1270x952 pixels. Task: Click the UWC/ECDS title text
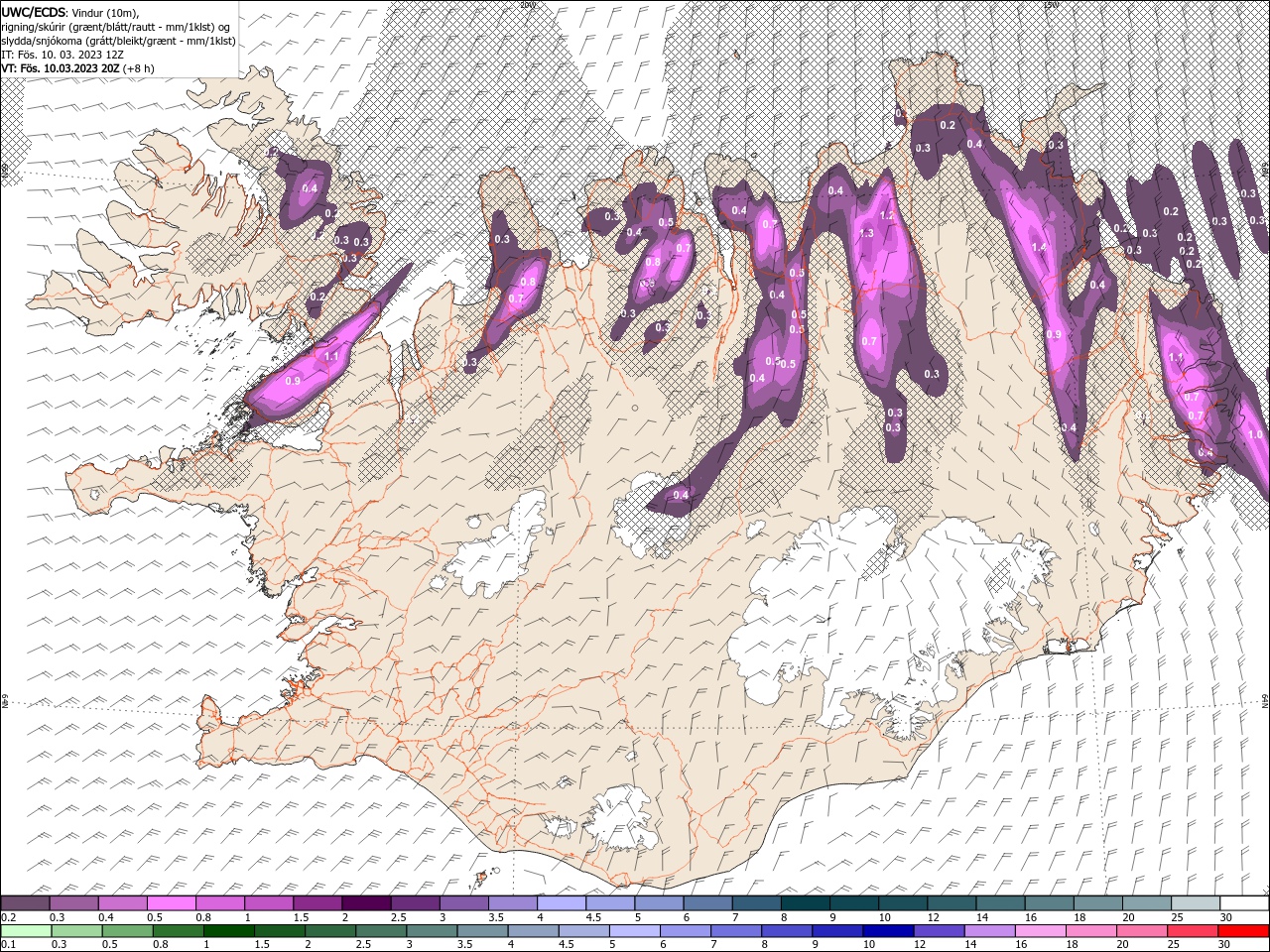coord(34,12)
